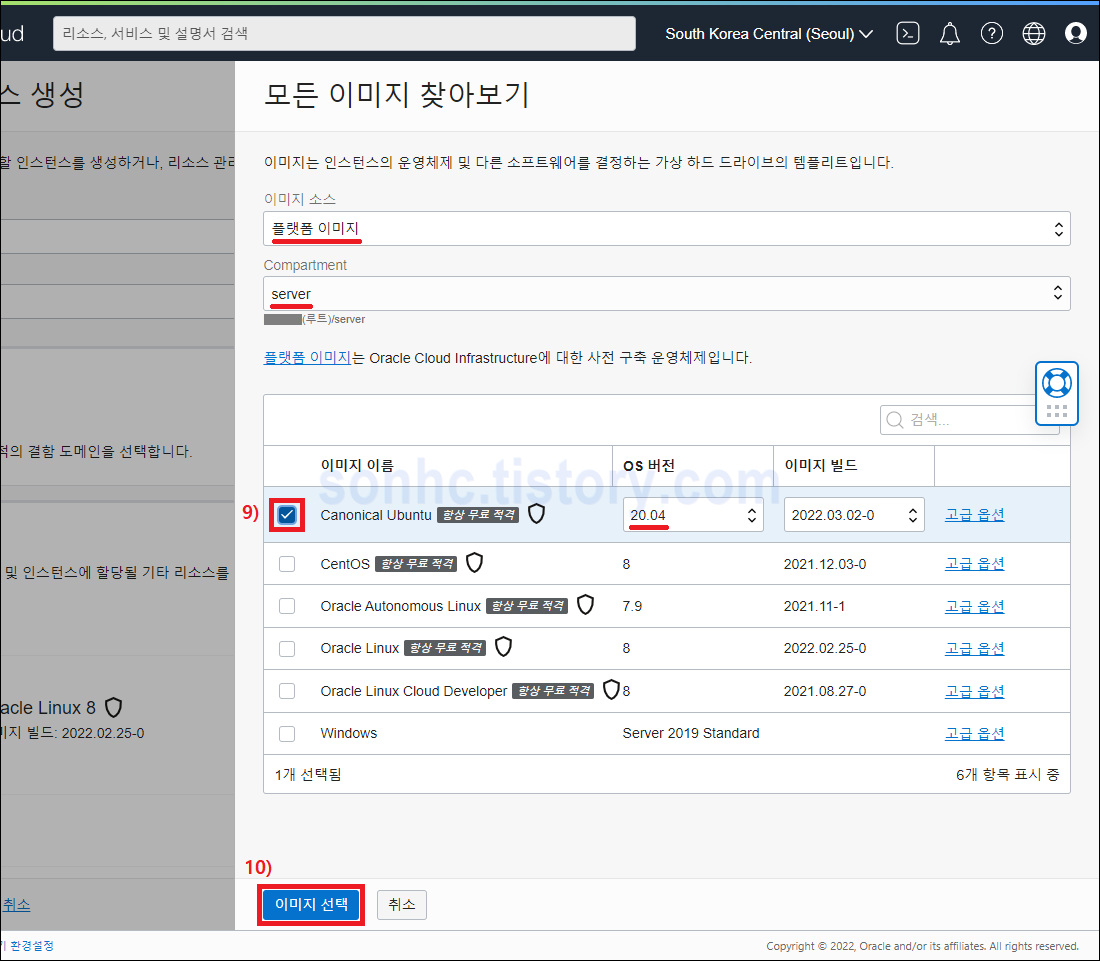This screenshot has height=961, width=1100.
Task: Select Oracle Linux Cloud Developer checkbox
Action: click(287, 691)
